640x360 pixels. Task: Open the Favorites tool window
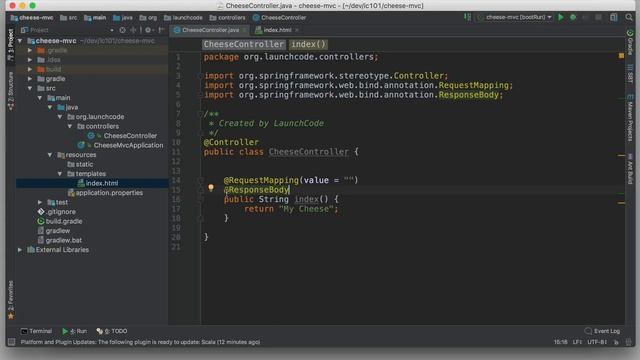pos(11,300)
